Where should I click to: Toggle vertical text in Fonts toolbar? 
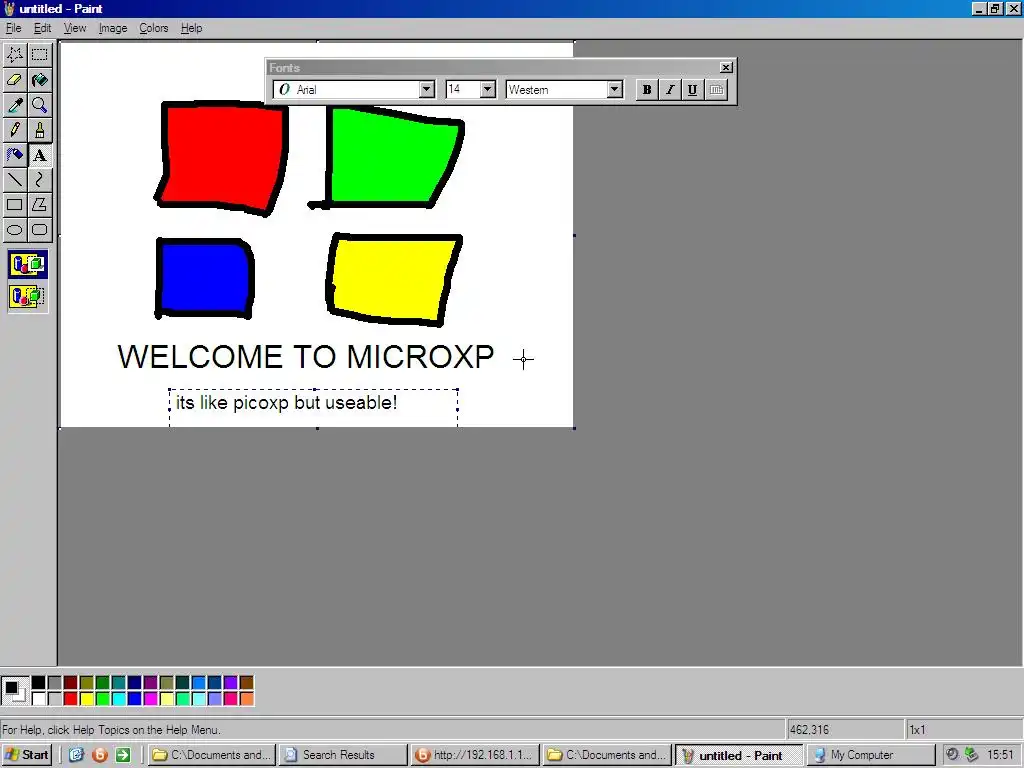point(716,89)
